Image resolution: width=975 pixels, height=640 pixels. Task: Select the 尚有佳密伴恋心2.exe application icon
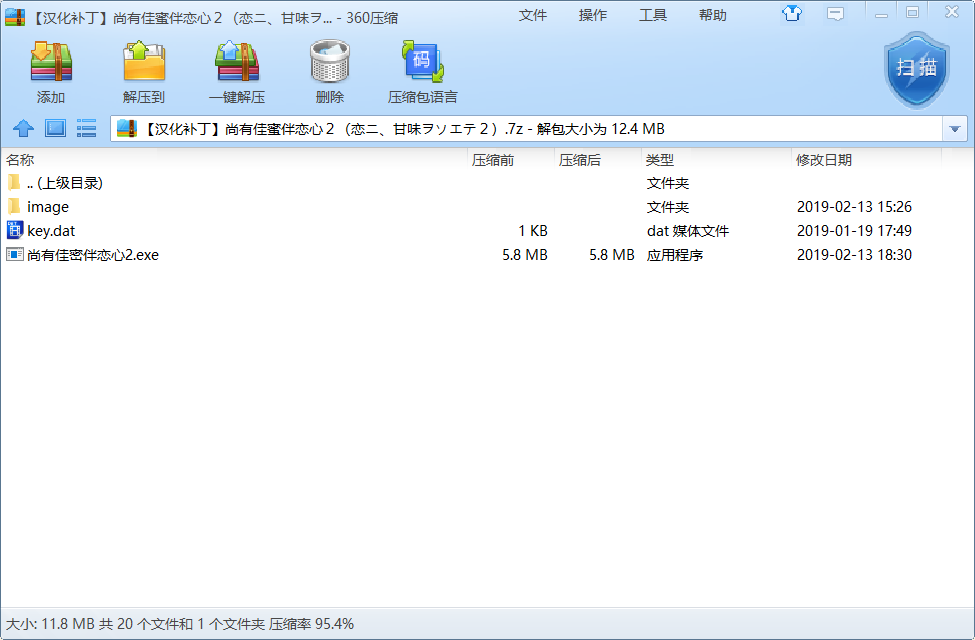(15, 254)
